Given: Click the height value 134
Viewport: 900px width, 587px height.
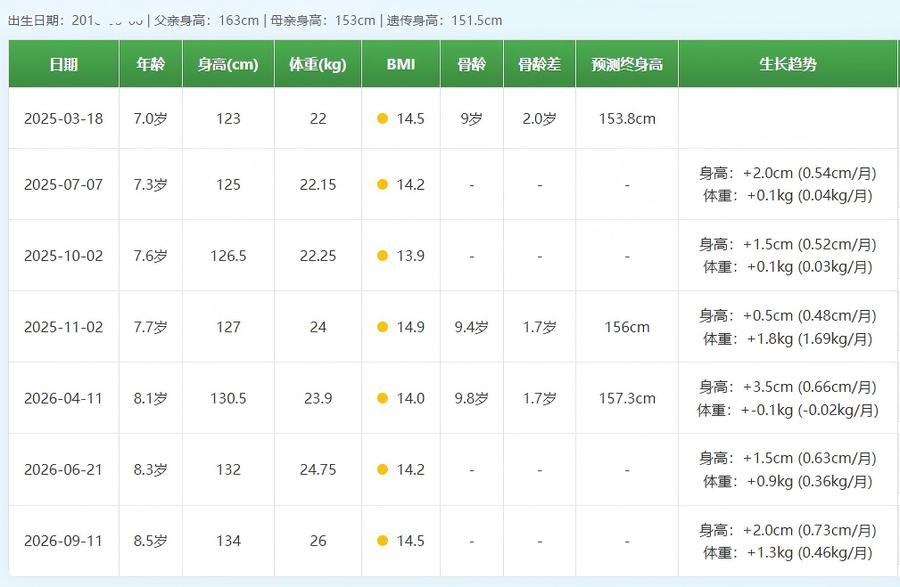Looking at the screenshot, I should (x=228, y=541).
